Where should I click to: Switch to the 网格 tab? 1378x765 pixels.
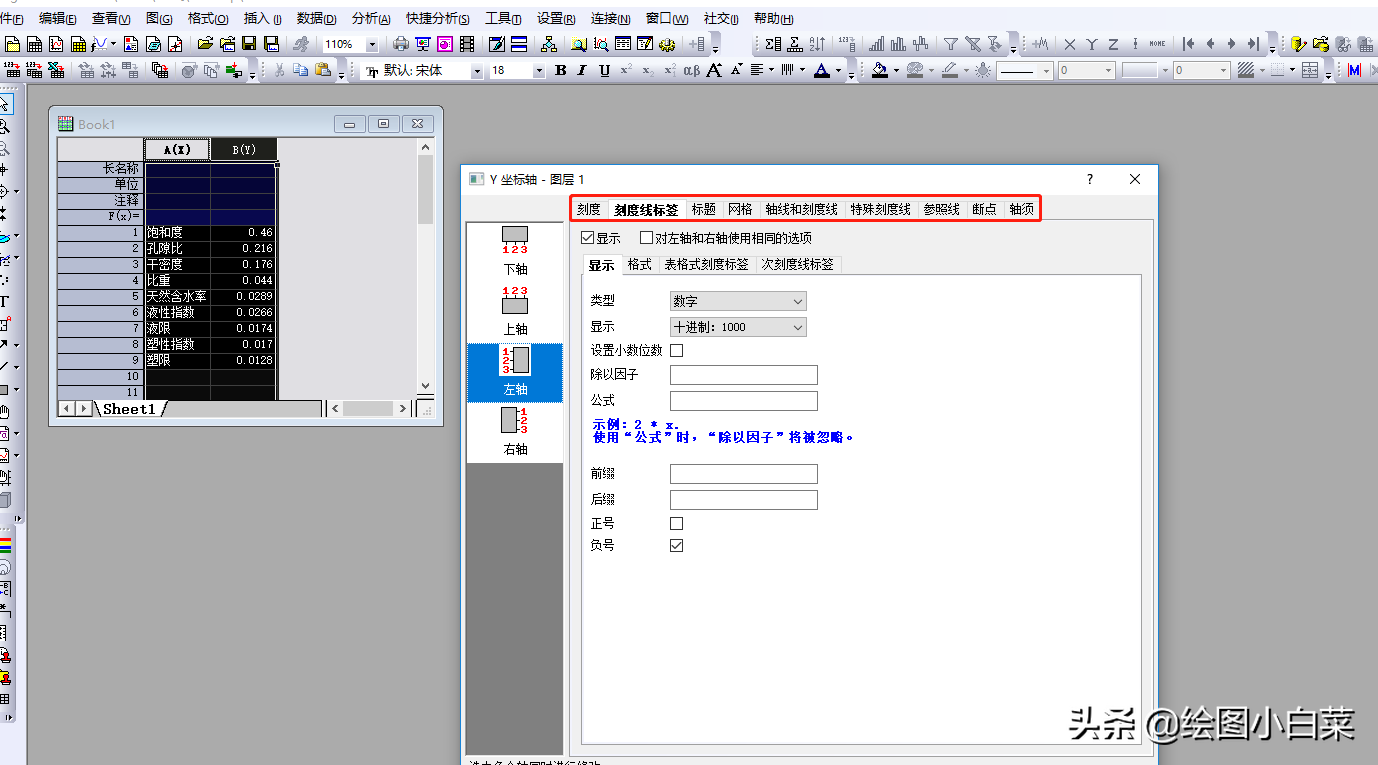740,209
